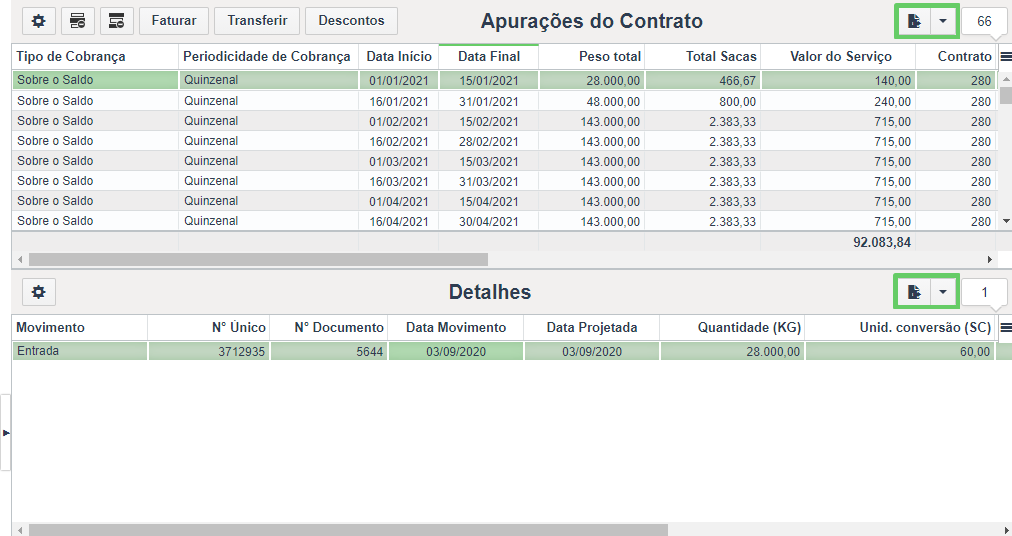Click the third toolbar icon before Faturar
1012x536 pixels.
pos(117,21)
